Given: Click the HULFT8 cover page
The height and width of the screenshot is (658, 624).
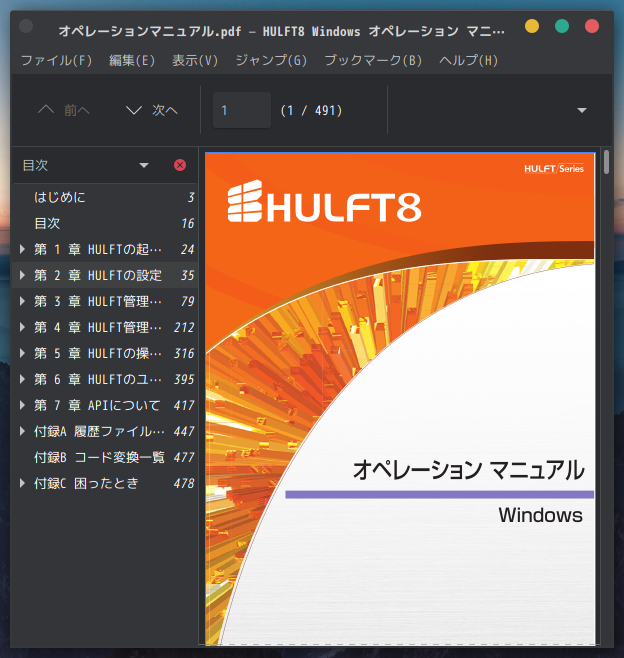Looking at the screenshot, I should 400,399.
